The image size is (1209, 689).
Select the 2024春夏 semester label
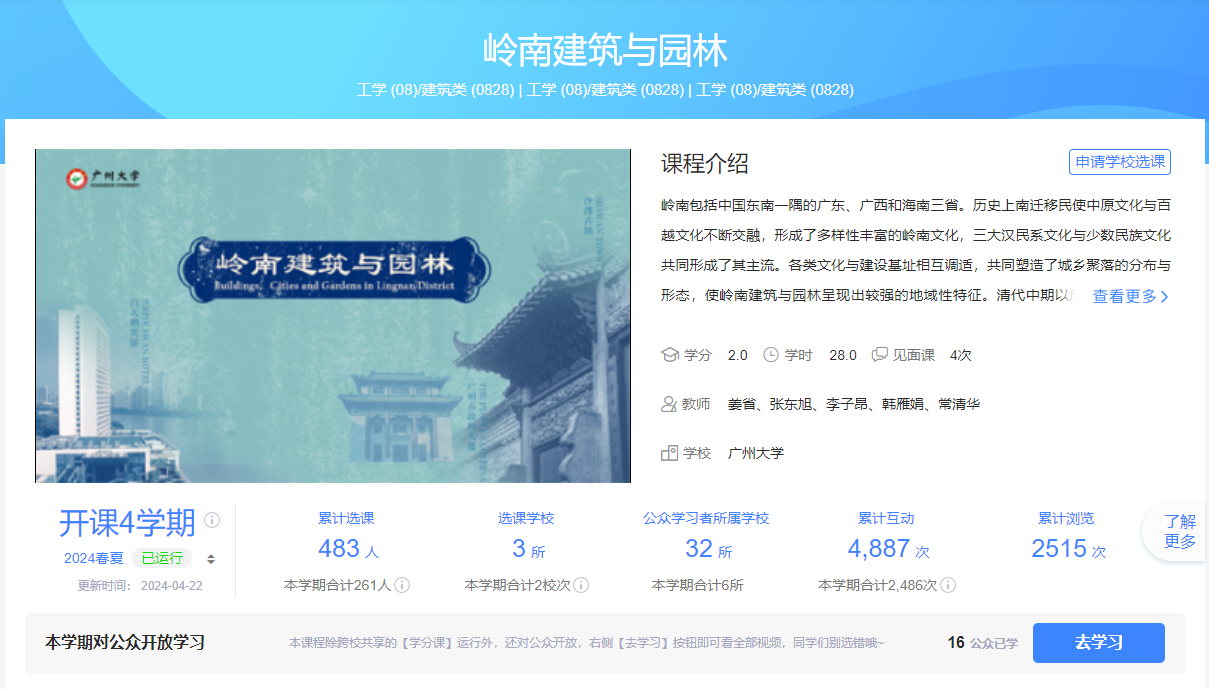pos(94,558)
